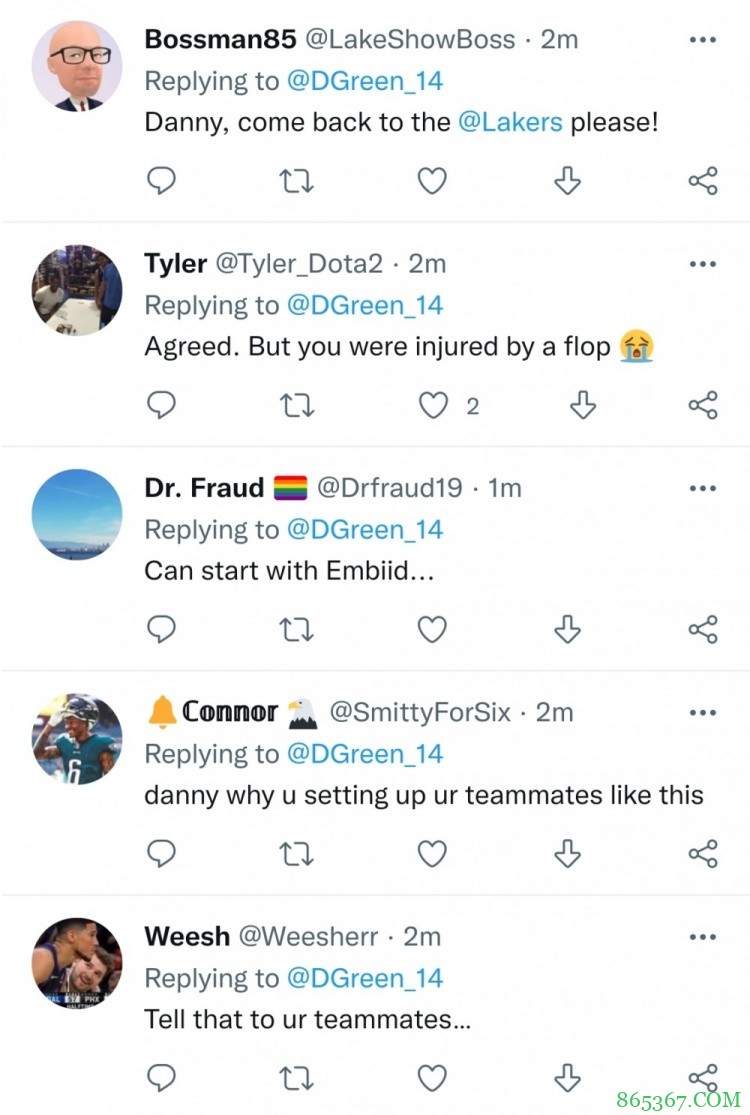Retweet Connor's tweet about teammates
The width and height of the screenshot is (750, 1115).
pos(296,853)
